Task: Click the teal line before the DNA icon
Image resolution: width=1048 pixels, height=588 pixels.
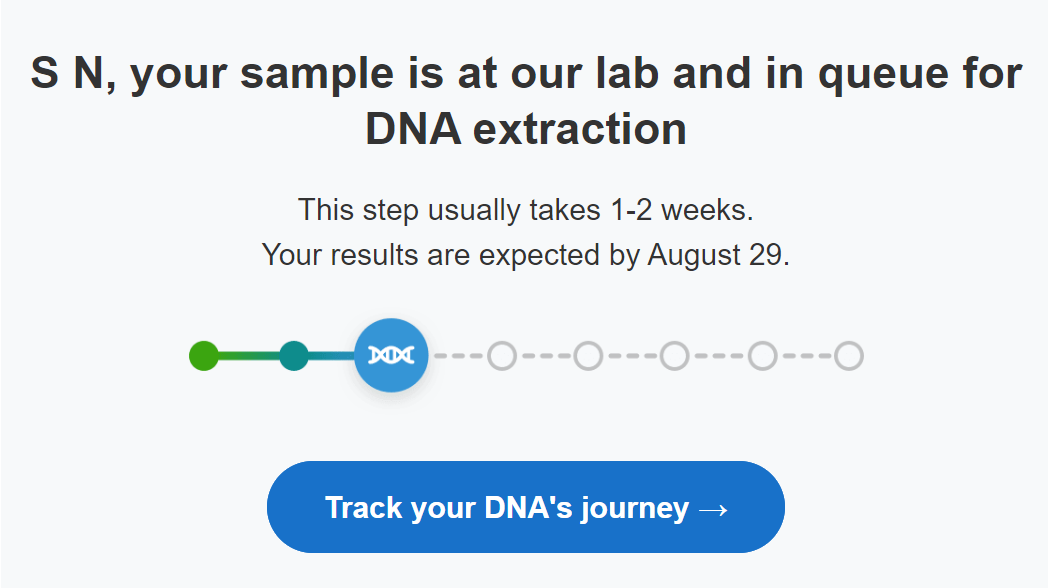Action: (x=332, y=356)
